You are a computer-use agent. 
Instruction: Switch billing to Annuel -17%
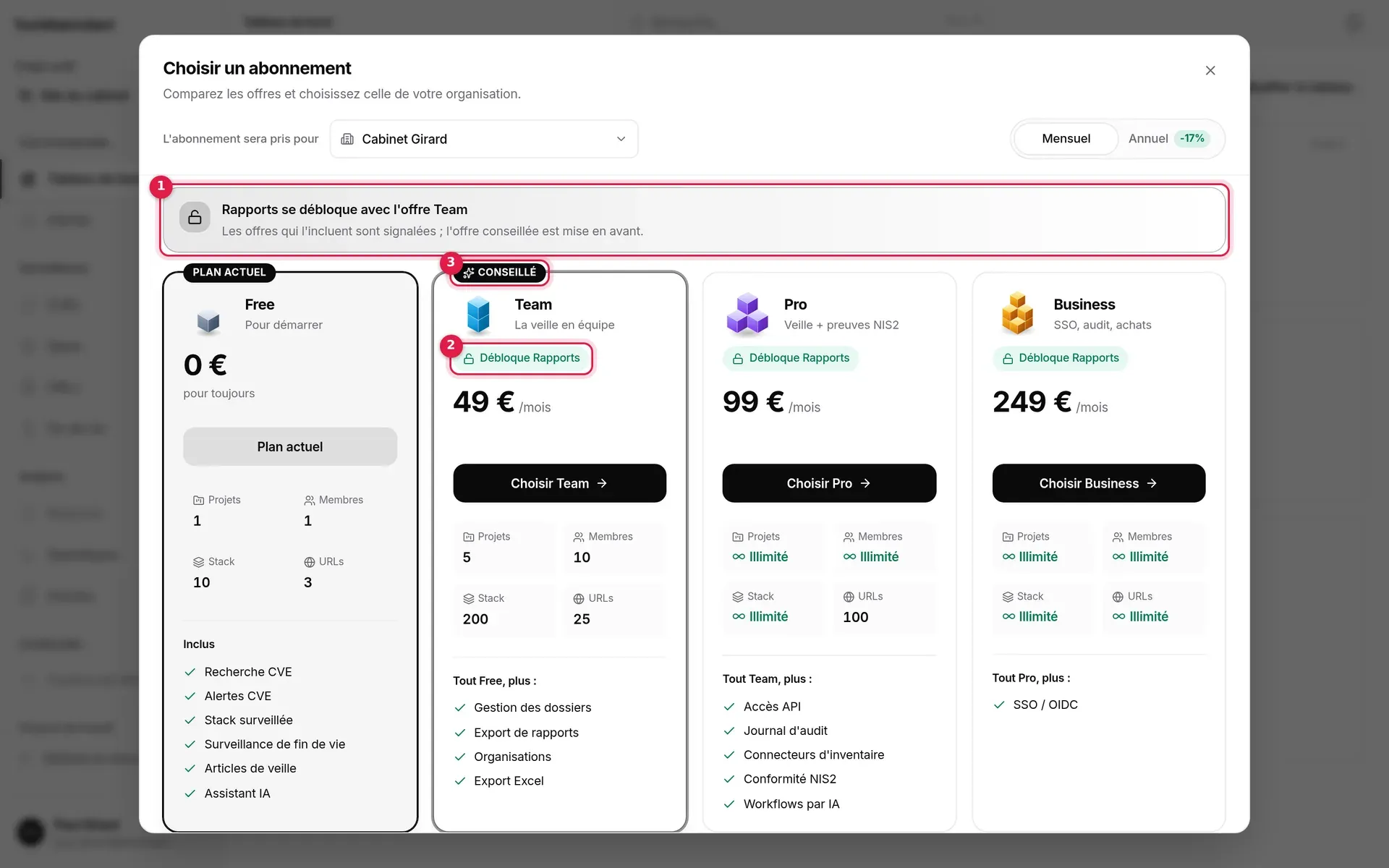click(x=1169, y=138)
